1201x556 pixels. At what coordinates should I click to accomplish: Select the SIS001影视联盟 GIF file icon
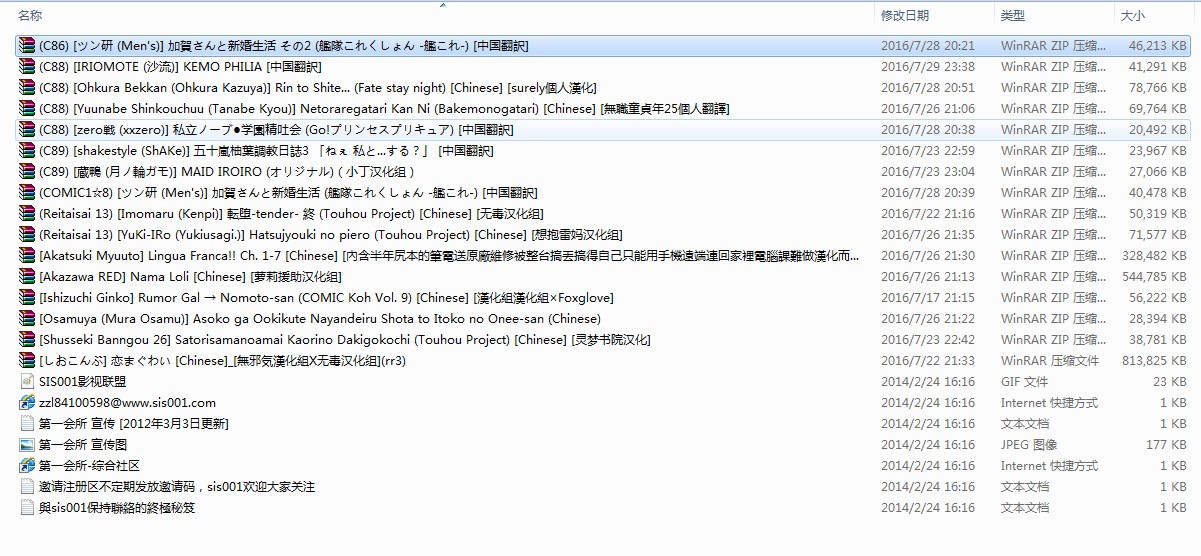(x=27, y=382)
